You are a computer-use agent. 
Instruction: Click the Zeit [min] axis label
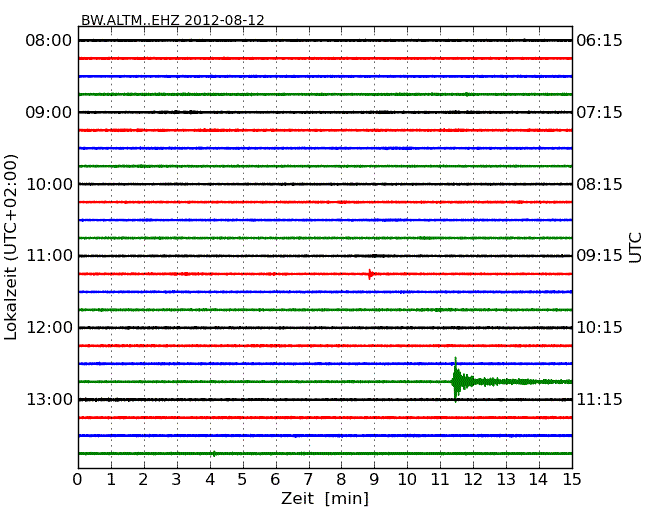point(325,498)
